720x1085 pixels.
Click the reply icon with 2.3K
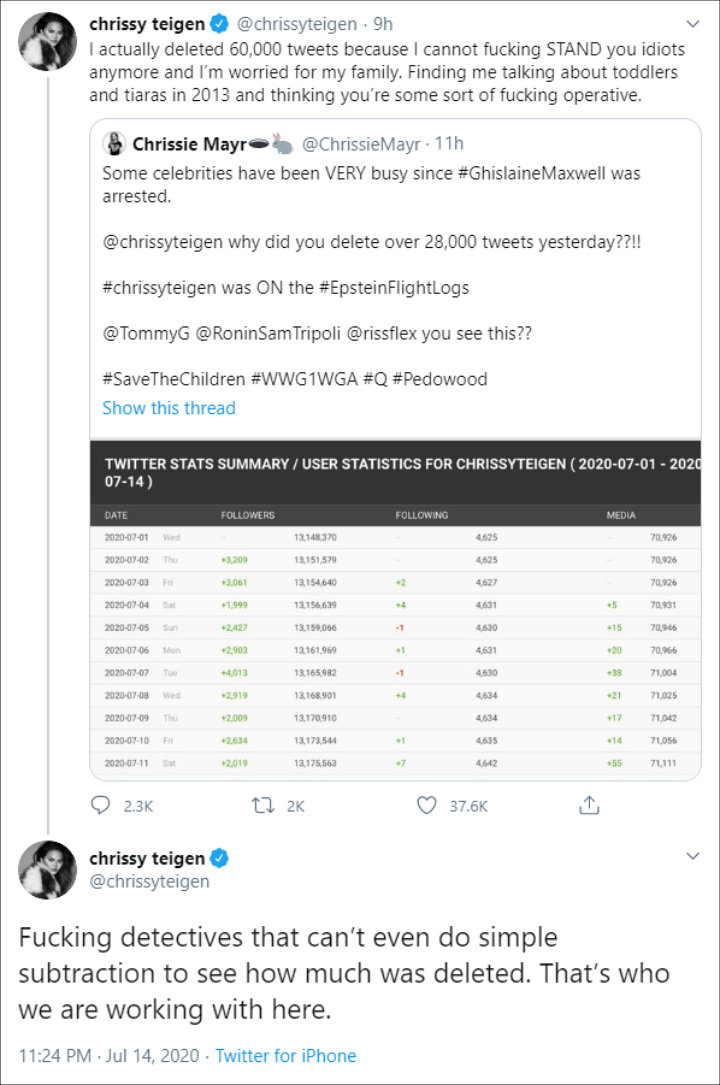tap(102, 805)
